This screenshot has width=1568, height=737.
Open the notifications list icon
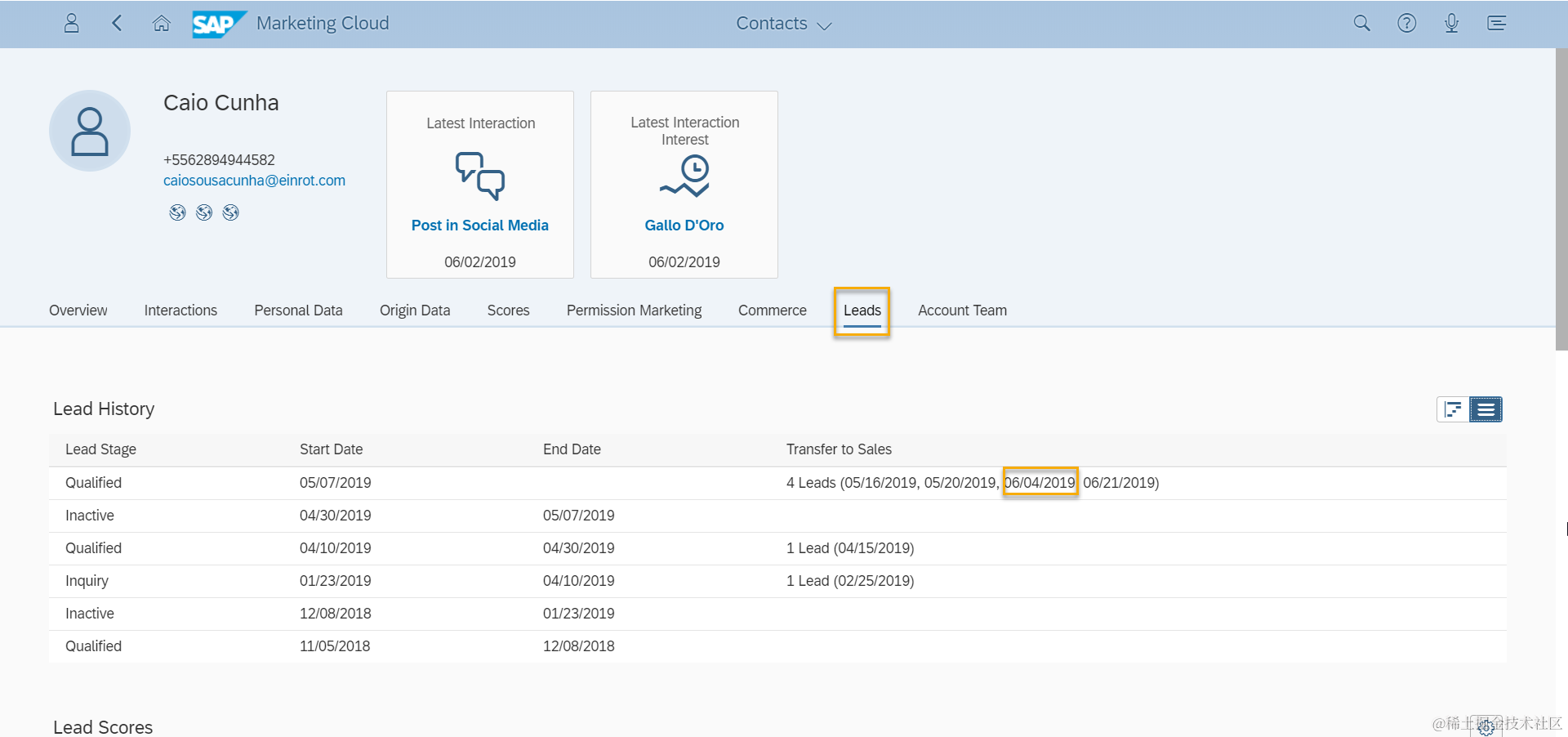click(x=1496, y=23)
